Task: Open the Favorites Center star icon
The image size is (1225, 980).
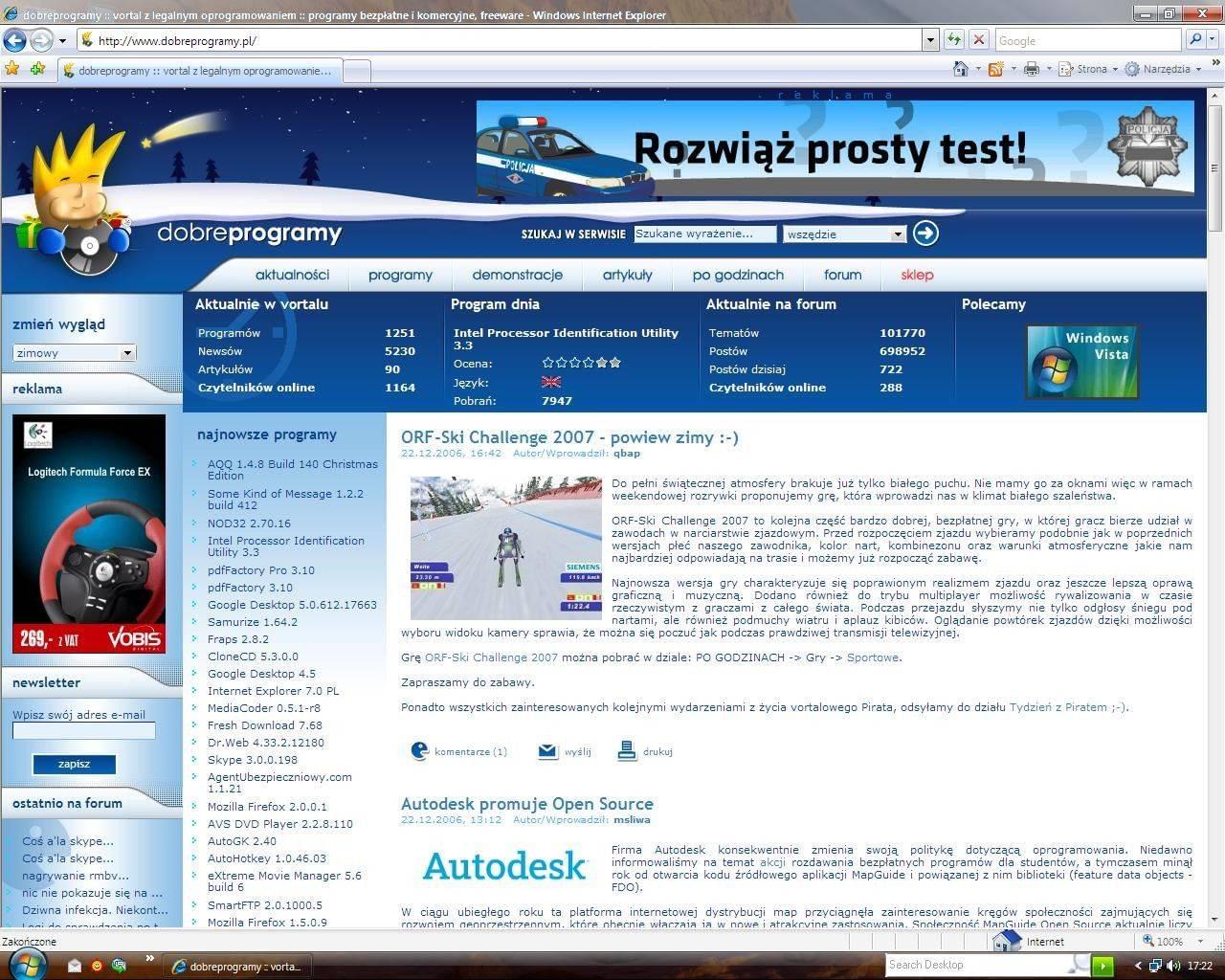Action: coord(12,69)
